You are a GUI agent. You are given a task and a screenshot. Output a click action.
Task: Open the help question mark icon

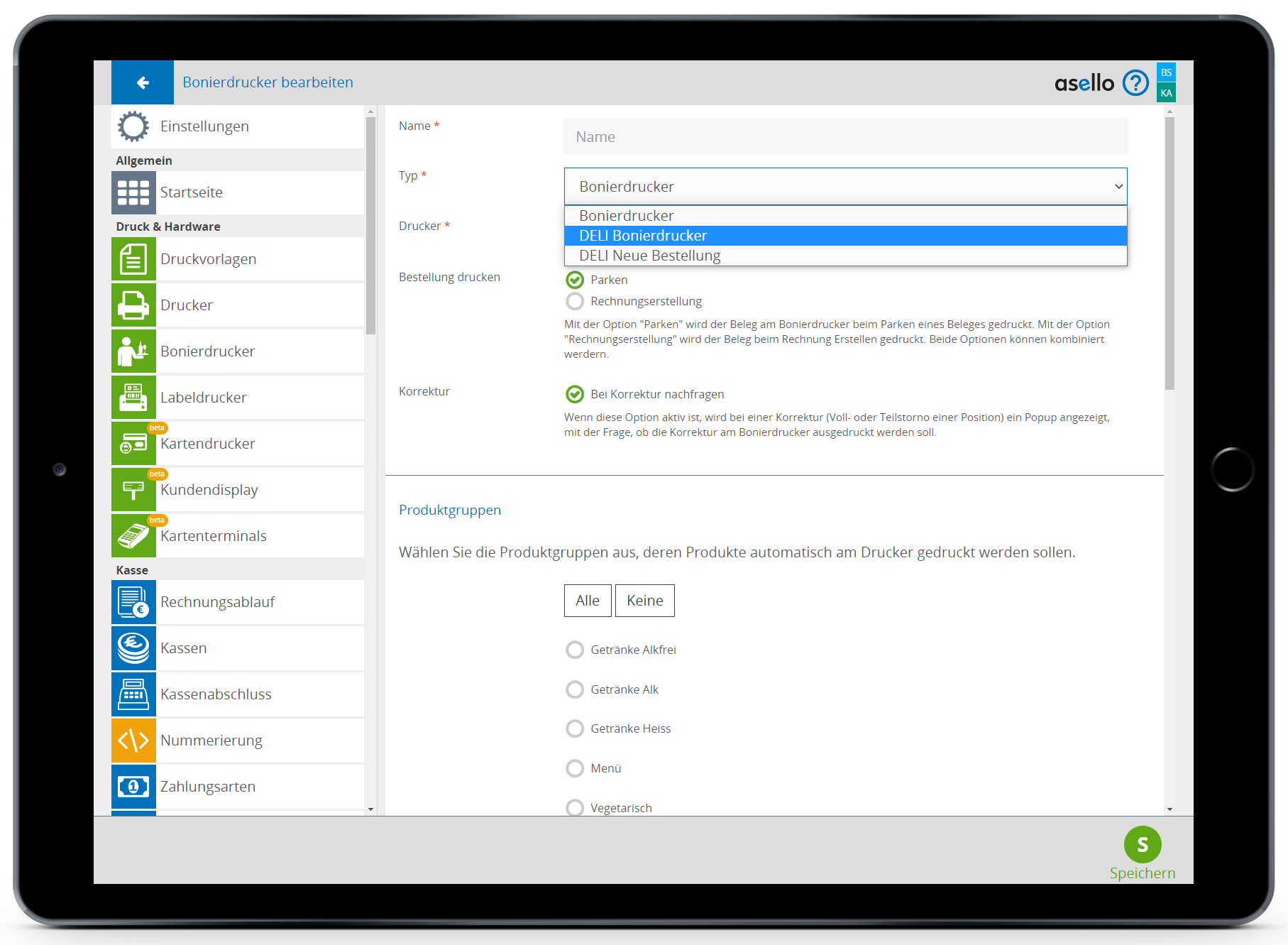click(1135, 83)
